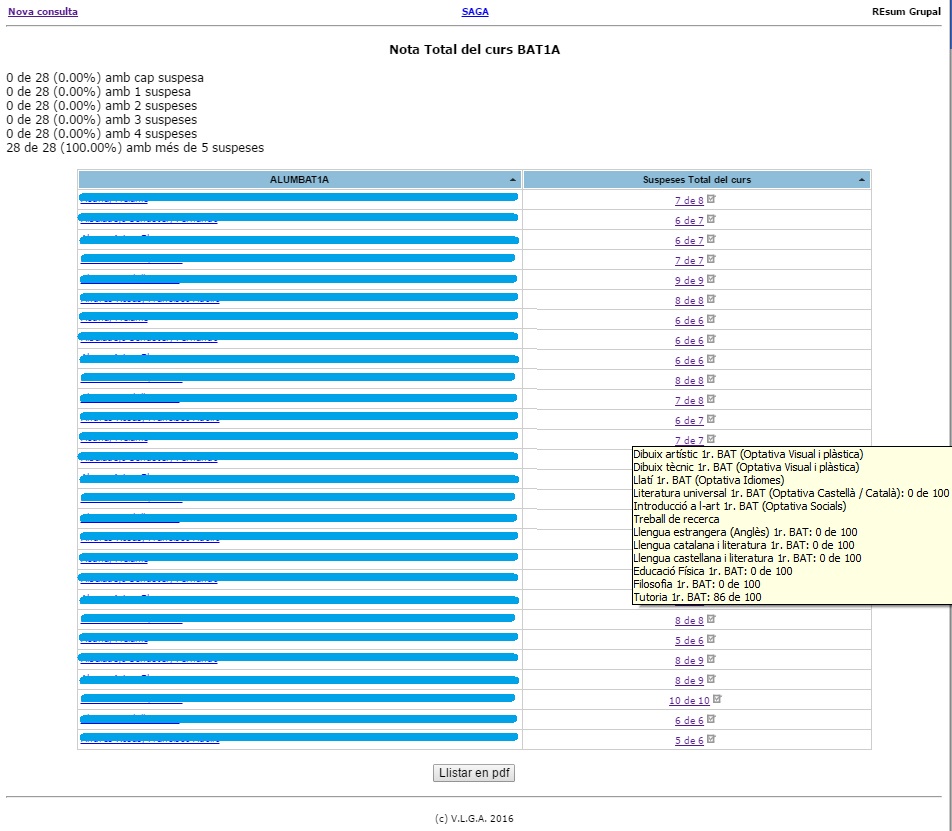Click the icon beside "7 de 7" just above the tooltip
952x831 pixels.
(711, 439)
